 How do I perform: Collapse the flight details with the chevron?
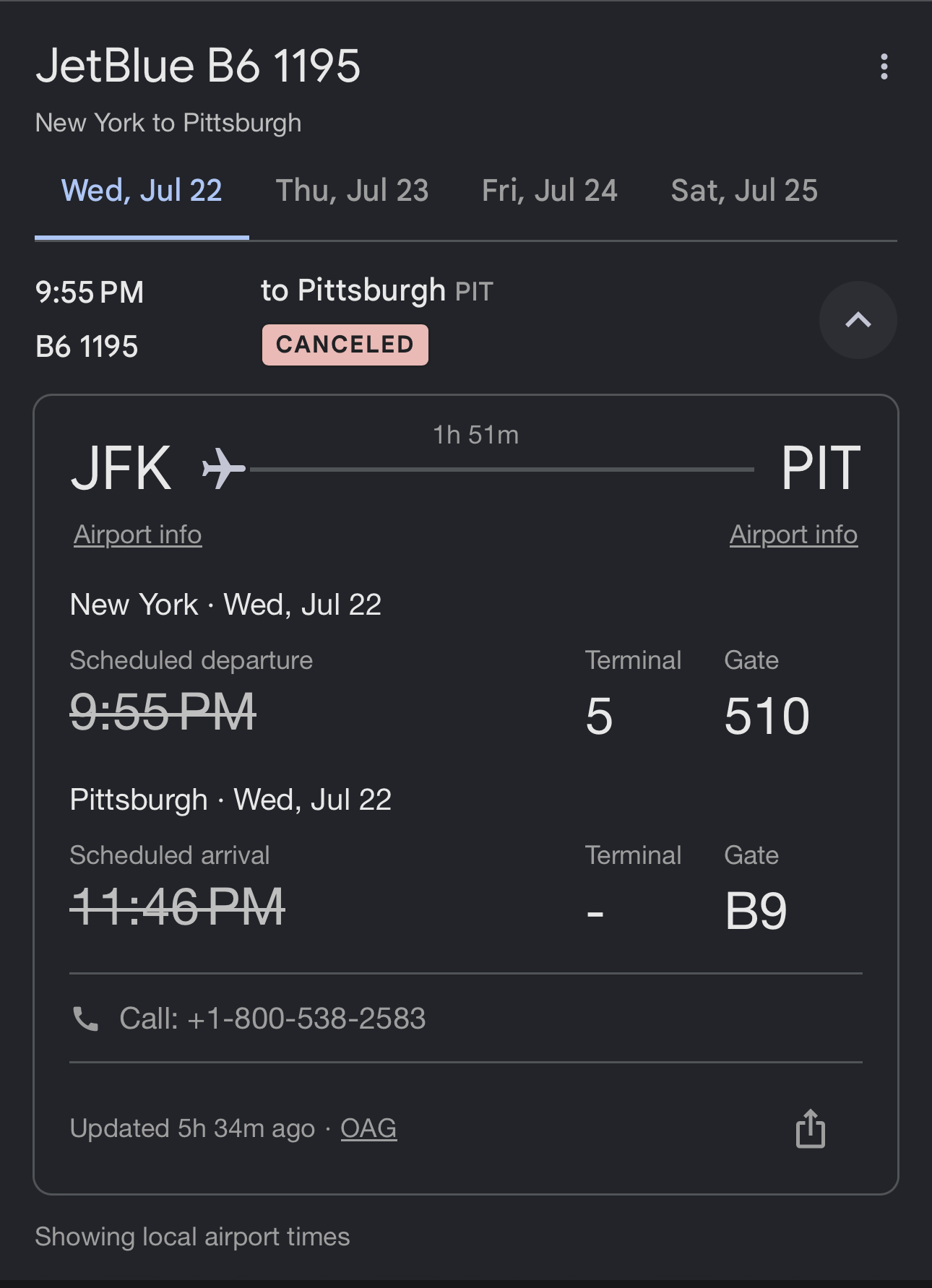(858, 320)
